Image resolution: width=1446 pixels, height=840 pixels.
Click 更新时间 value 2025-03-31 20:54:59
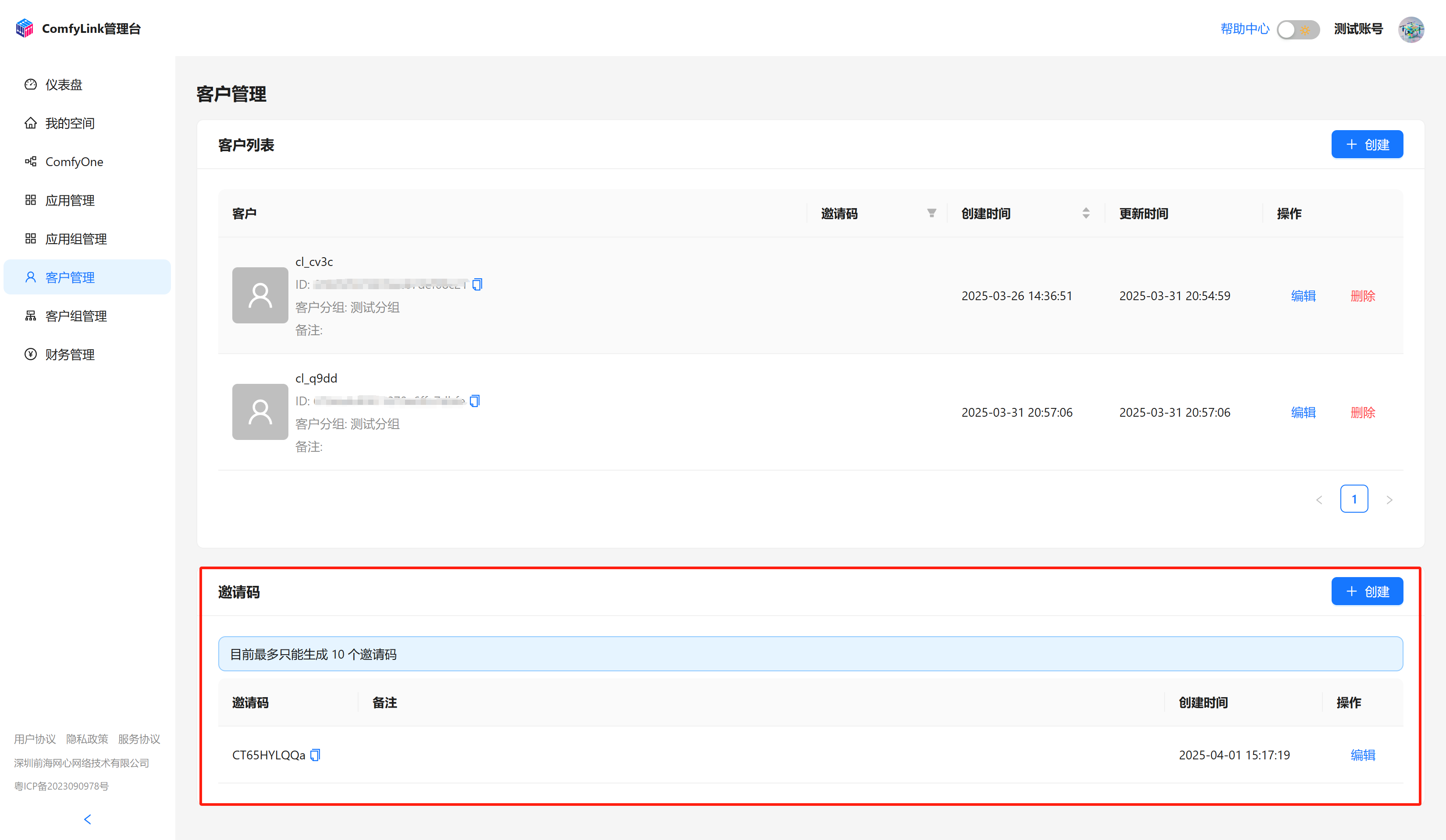pyautogui.click(x=1175, y=296)
